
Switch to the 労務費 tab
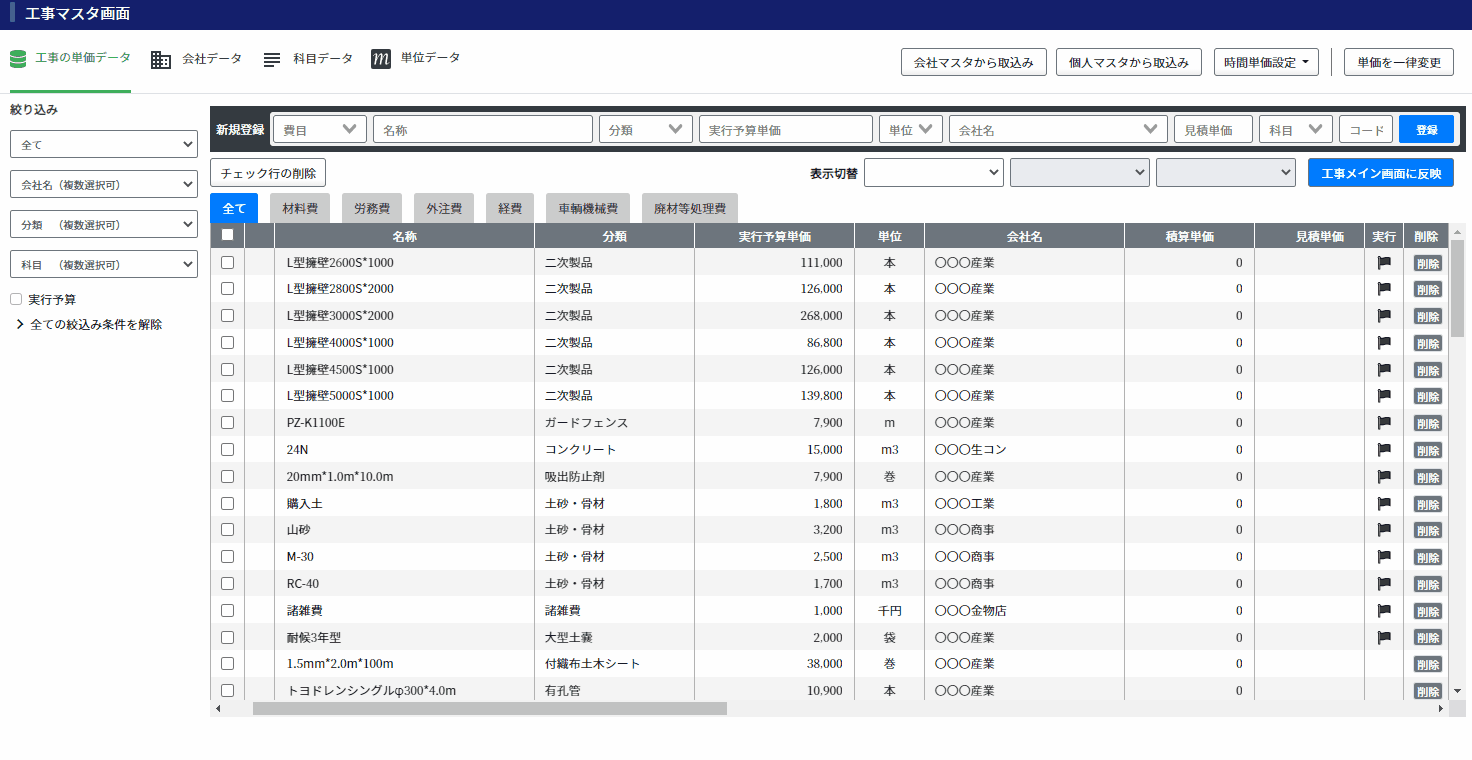coord(372,208)
